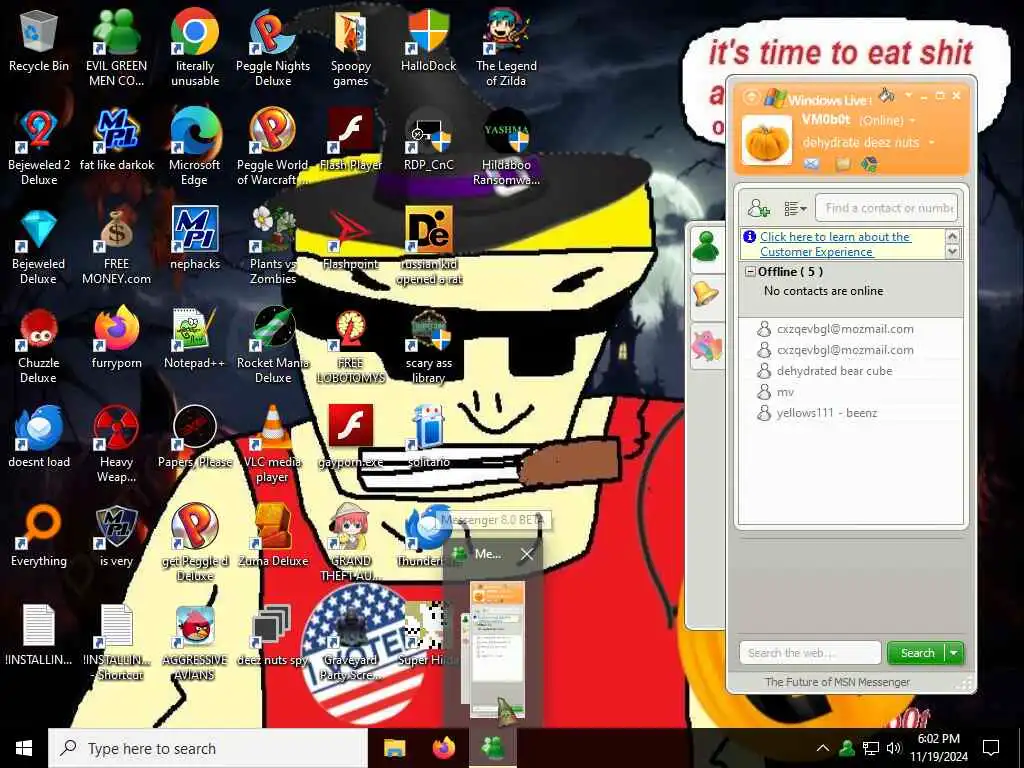
Task: Click the Messenger system tray icon
Action: tap(847, 748)
